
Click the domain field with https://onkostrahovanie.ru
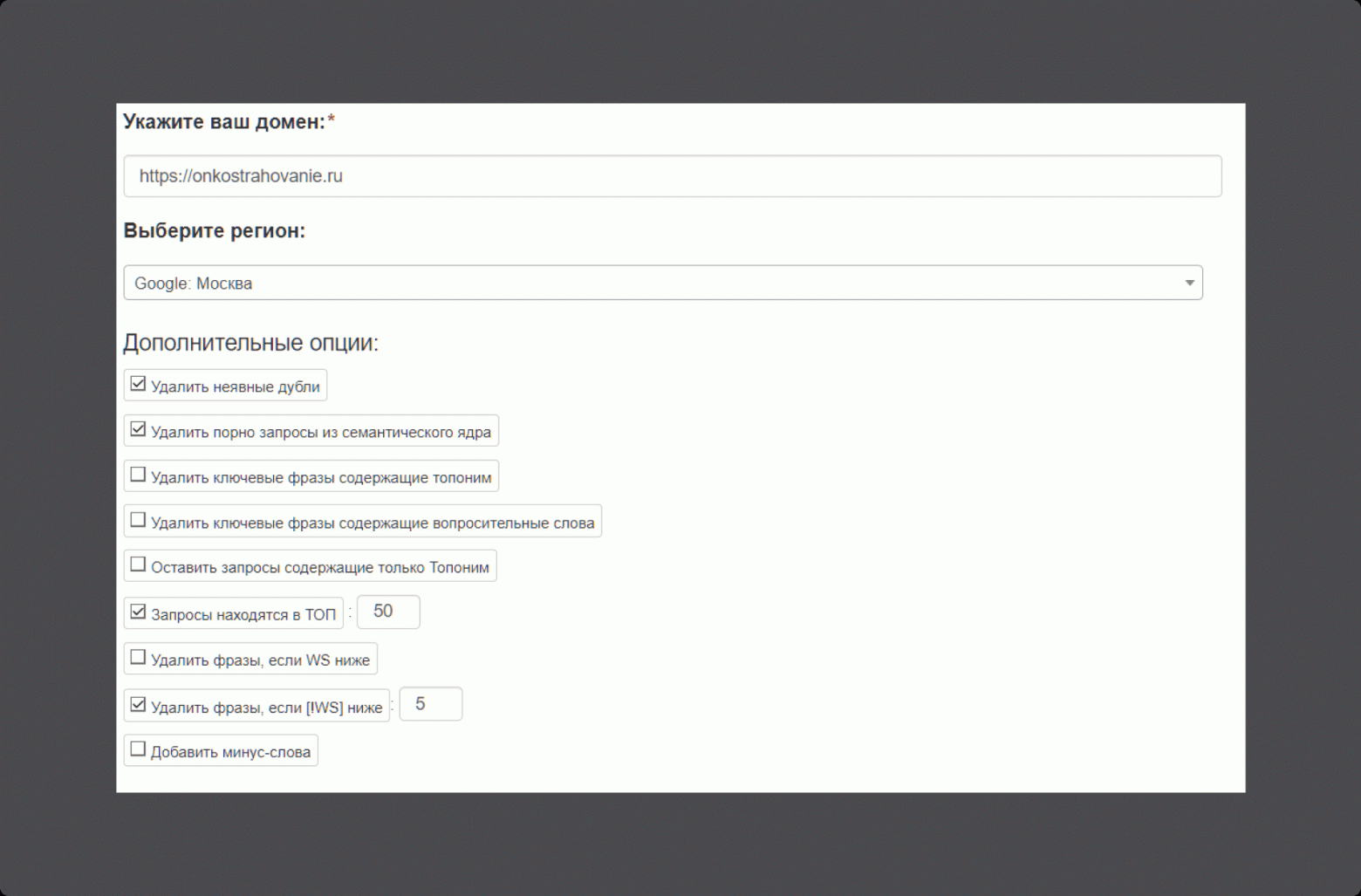(x=673, y=176)
